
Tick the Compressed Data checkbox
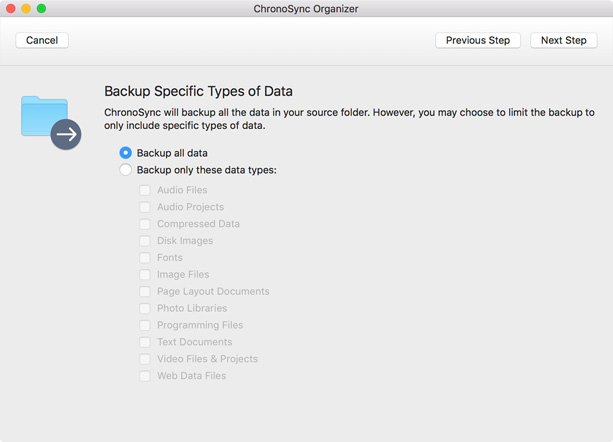point(145,224)
